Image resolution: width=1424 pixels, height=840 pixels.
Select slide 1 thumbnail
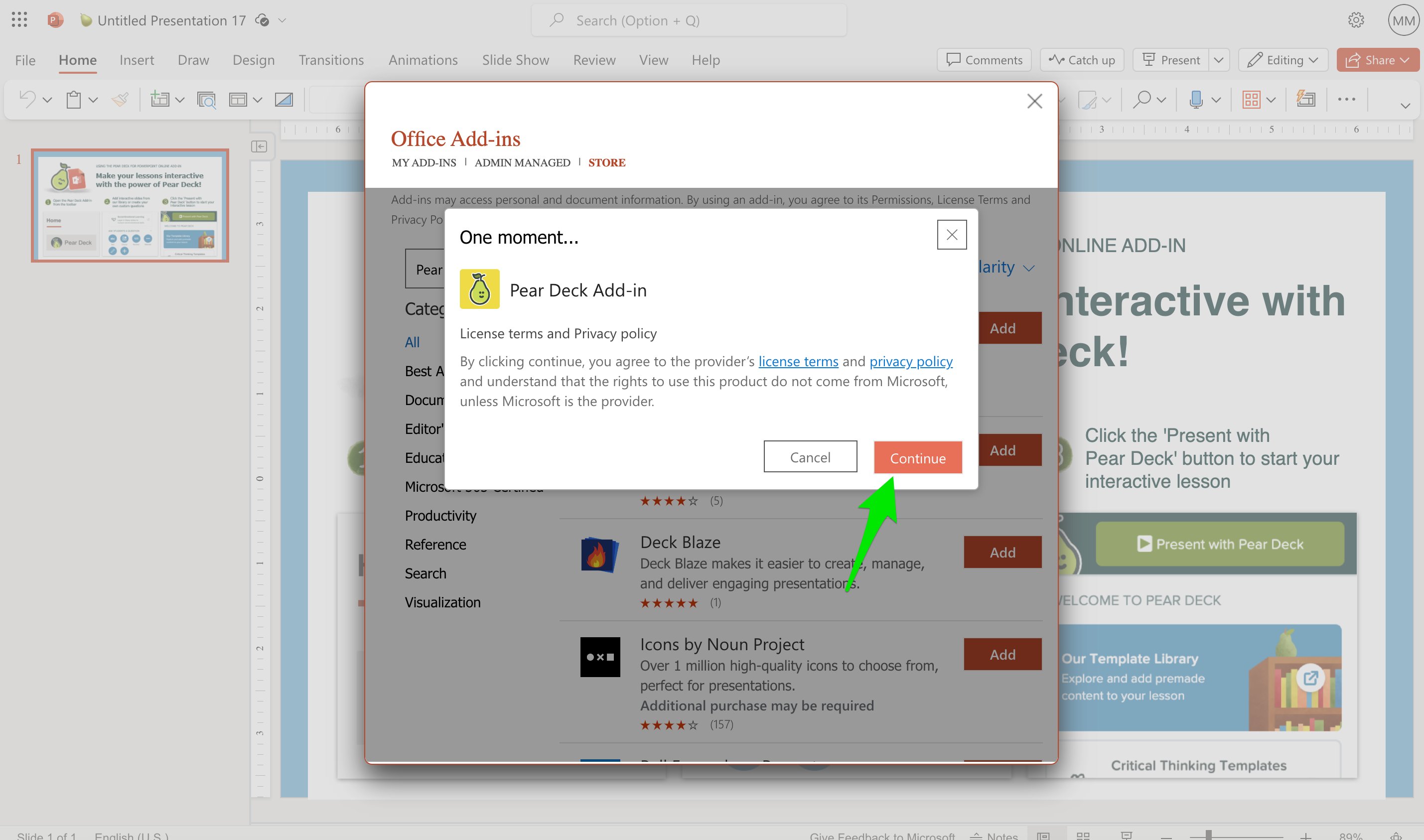(x=130, y=205)
